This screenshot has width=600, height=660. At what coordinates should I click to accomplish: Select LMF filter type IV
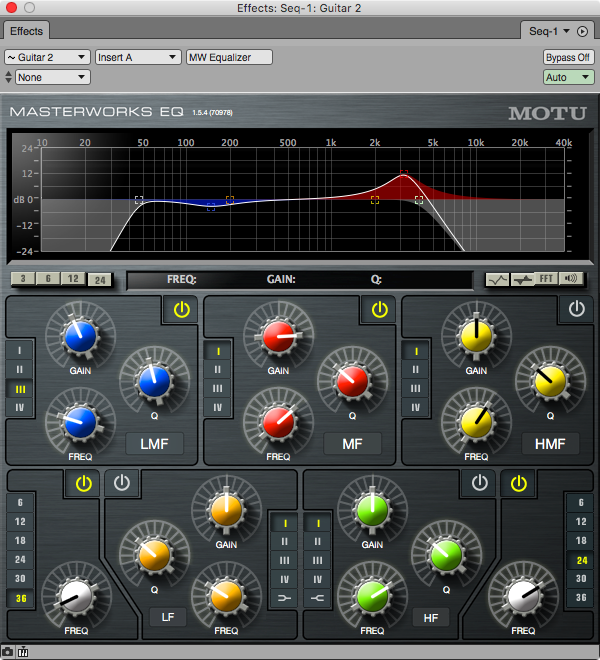[x=19, y=407]
